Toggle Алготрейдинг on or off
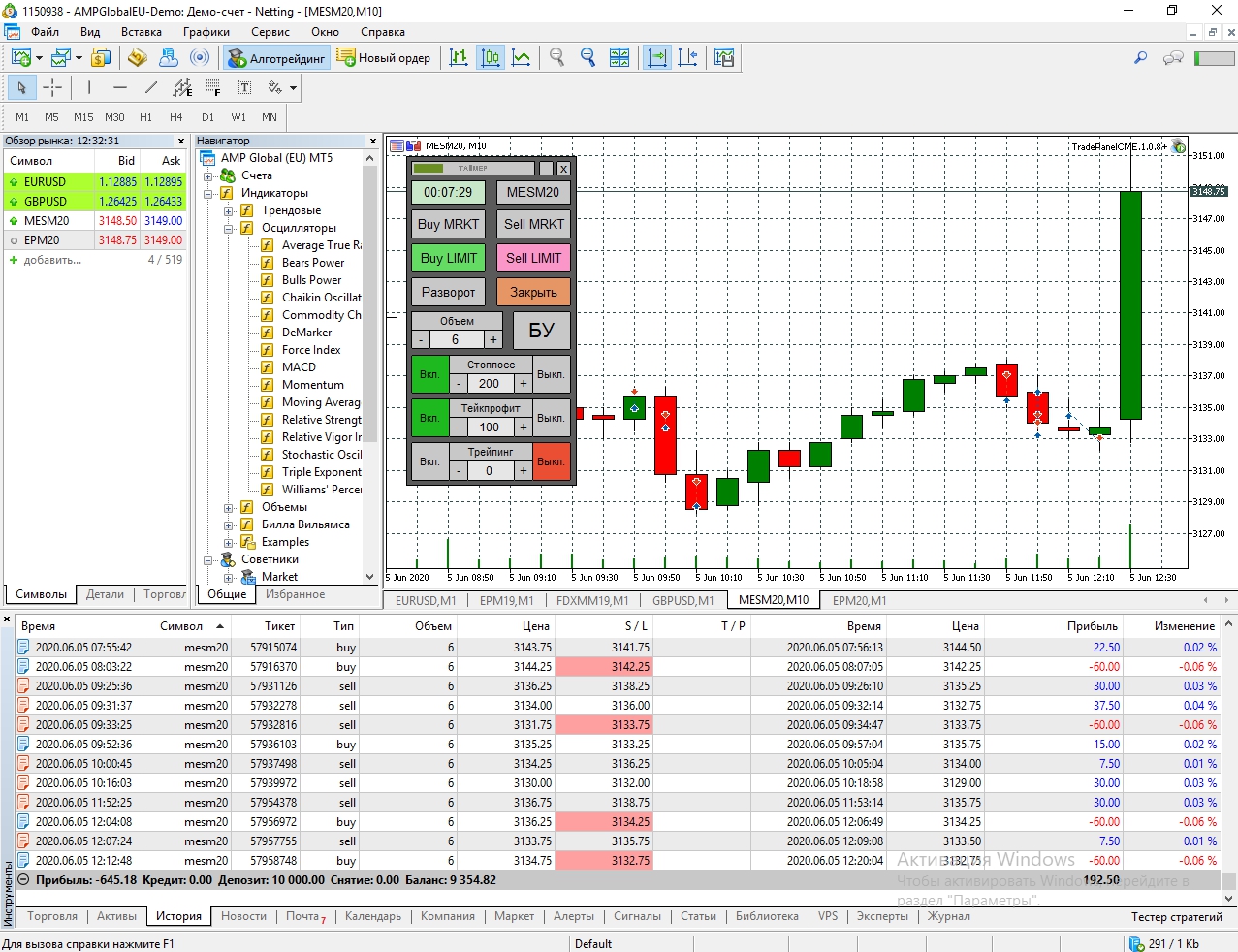Viewport: 1238px width, 952px height. click(x=276, y=58)
